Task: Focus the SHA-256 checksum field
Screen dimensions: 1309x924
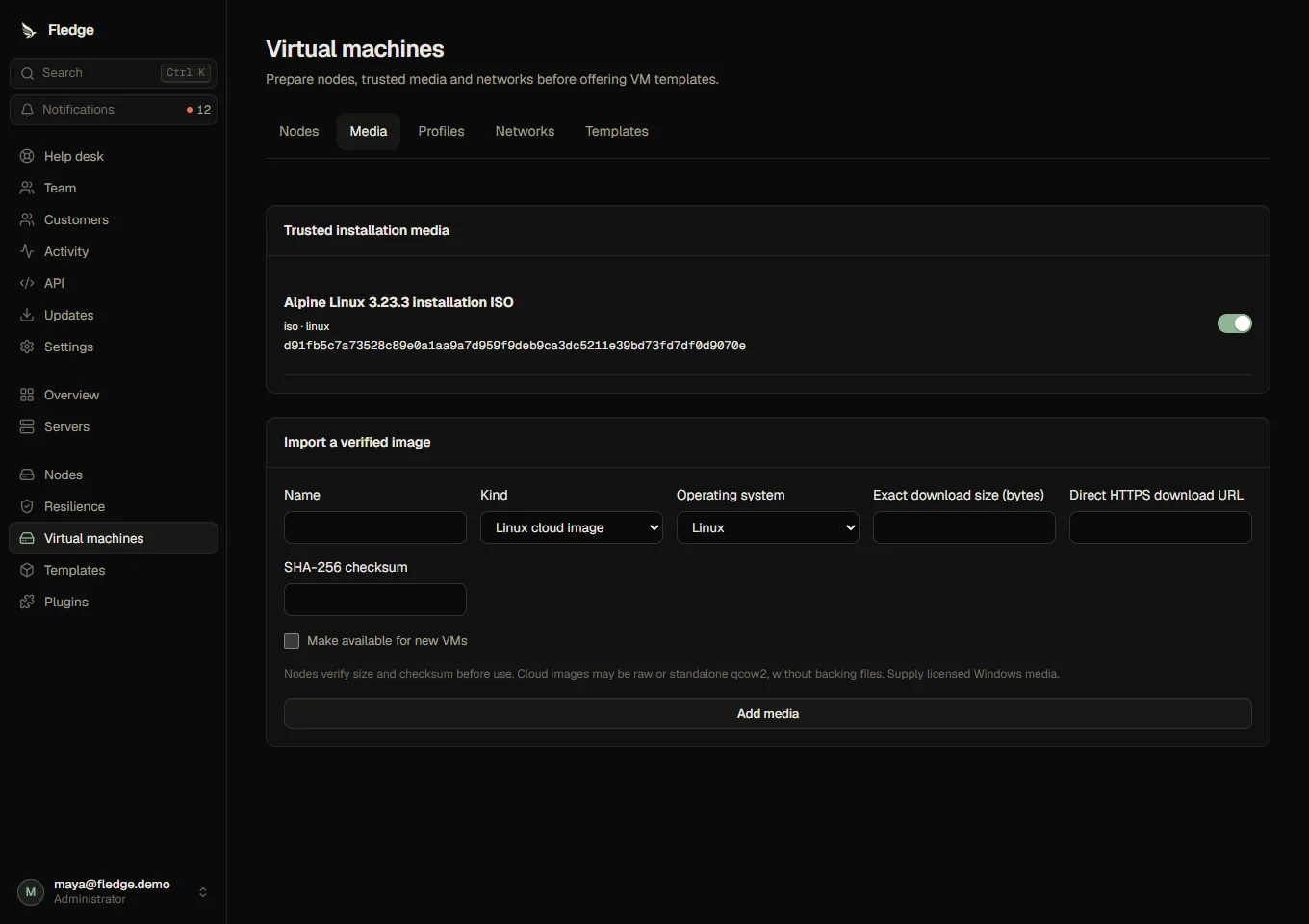Action: tap(375, 600)
